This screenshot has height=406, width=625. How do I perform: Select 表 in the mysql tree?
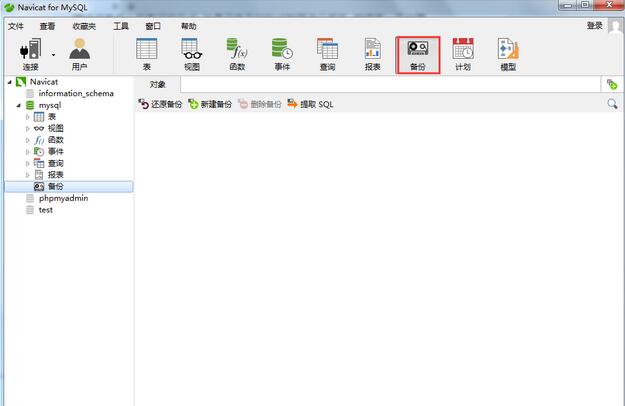click(x=51, y=117)
